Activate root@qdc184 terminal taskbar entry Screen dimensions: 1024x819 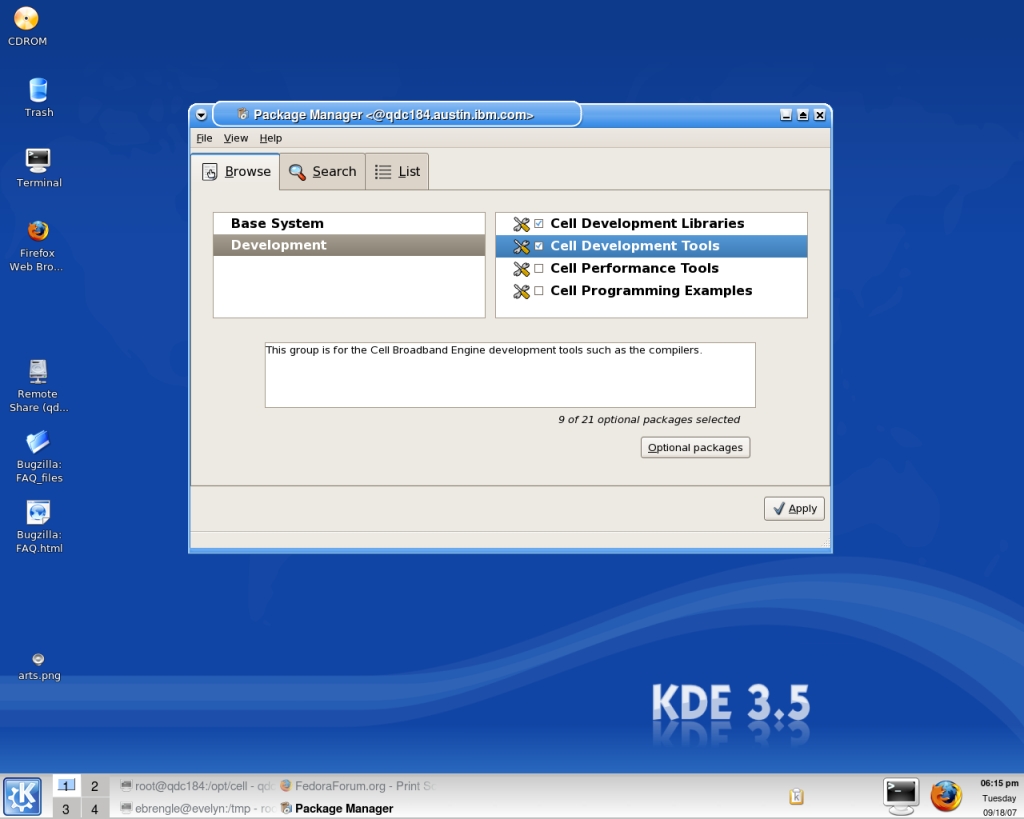coord(197,786)
